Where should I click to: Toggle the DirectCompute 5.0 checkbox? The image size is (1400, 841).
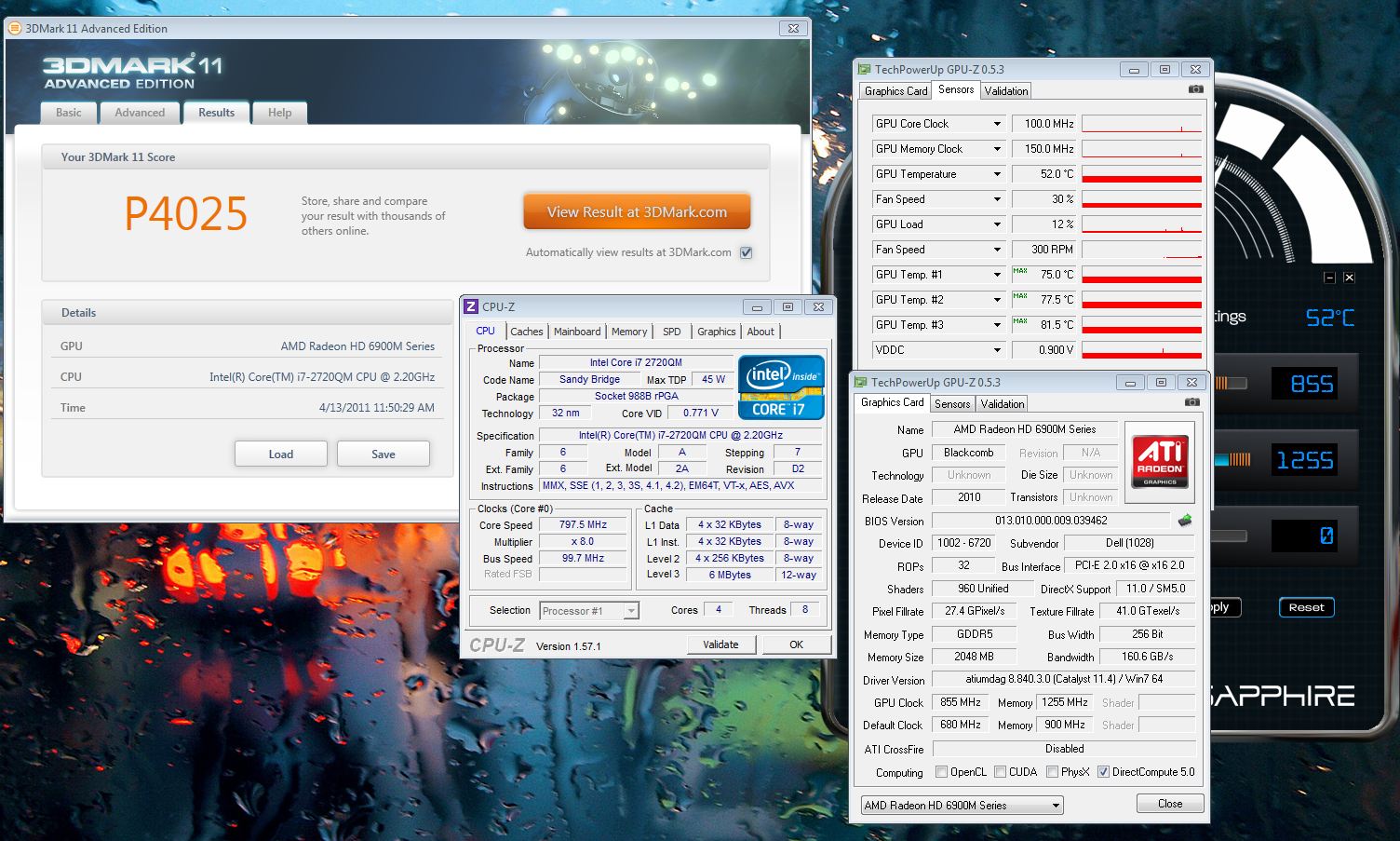(1103, 772)
